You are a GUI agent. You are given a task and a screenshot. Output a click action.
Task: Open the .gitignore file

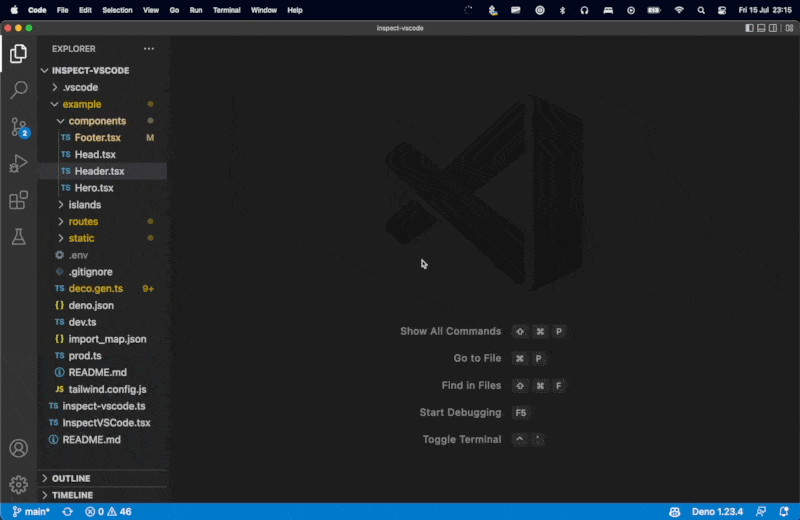pyautogui.click(x=103, y=272)
